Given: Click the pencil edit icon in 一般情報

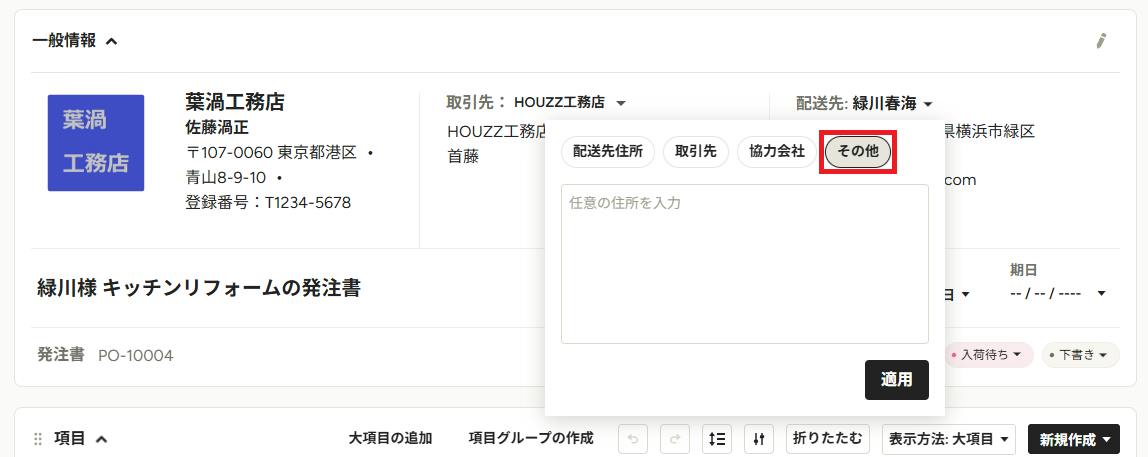Looking at the screenshot, I should pyautogui.click(x=1100, y=41).
